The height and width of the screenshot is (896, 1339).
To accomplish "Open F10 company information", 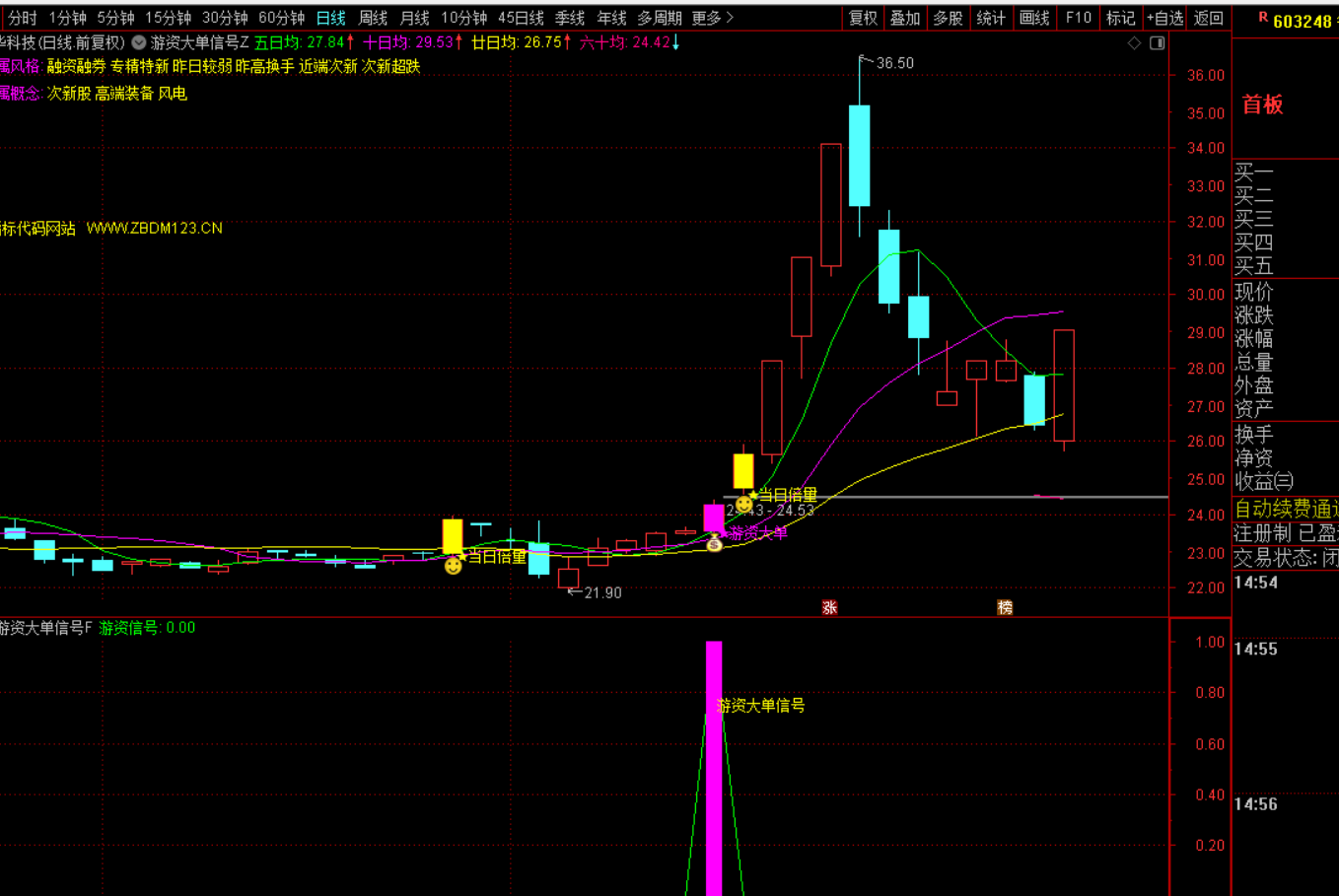I will pos(1078,18).
